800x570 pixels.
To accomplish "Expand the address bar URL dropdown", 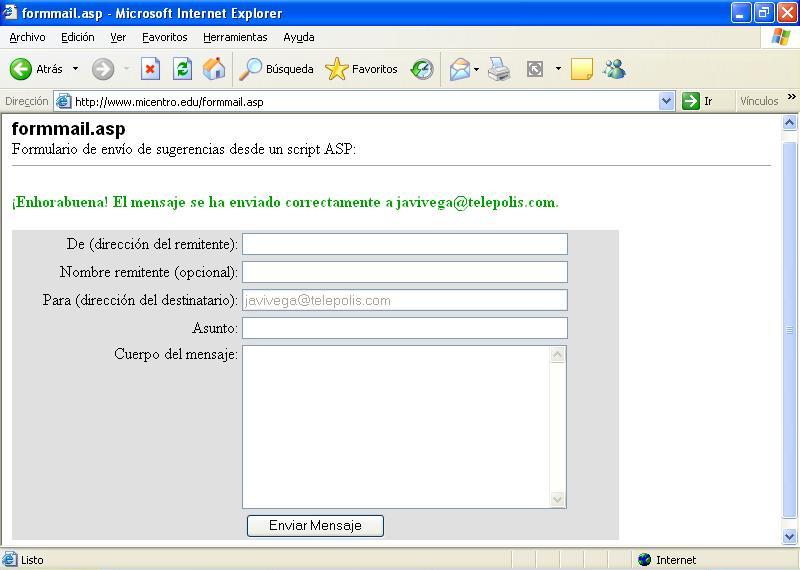I will pyautogui.click(x=667, y=101).
